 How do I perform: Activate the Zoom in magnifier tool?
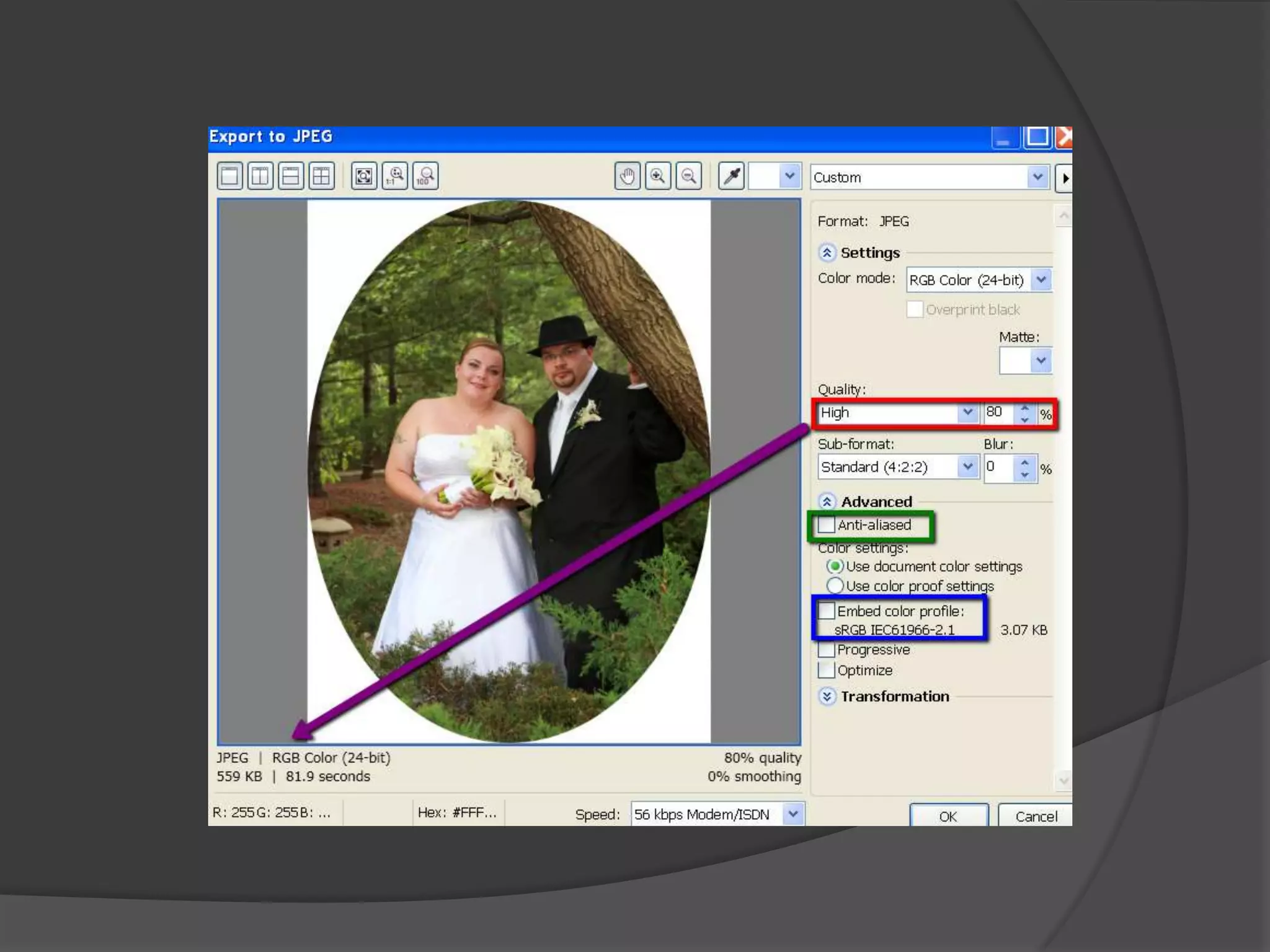pos(658,177)
